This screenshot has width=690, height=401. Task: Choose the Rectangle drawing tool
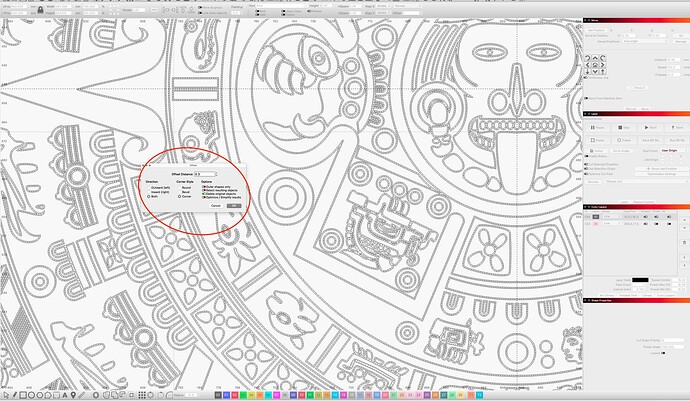23,395
